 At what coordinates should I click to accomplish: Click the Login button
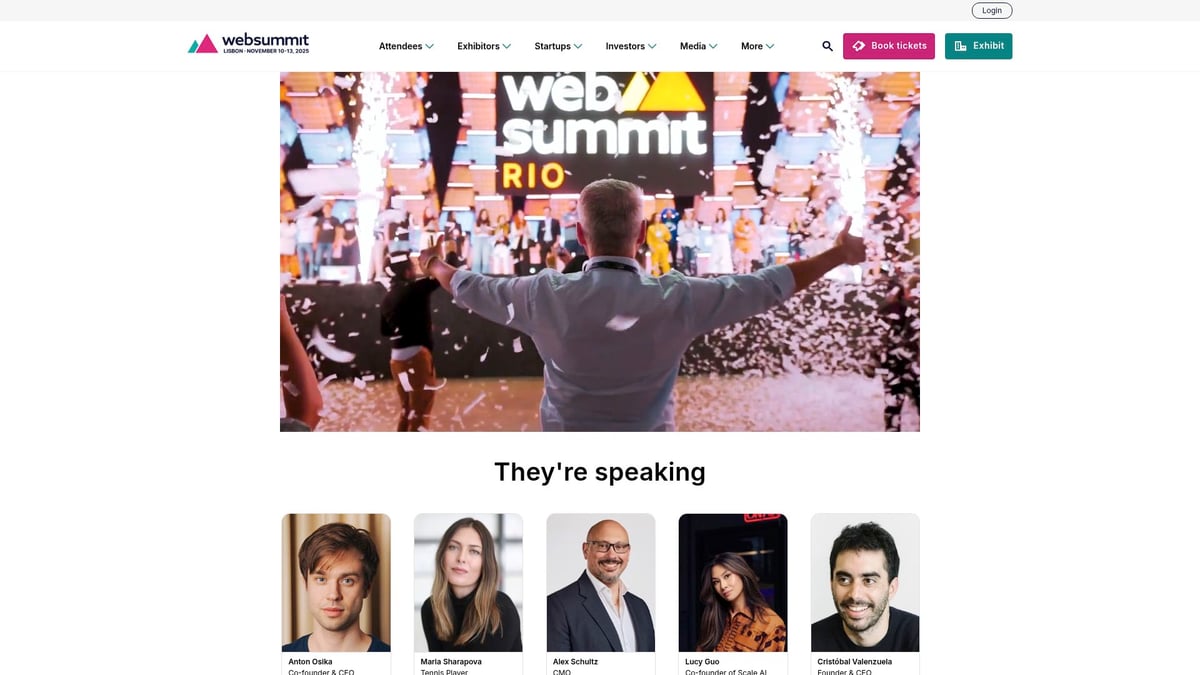(x=991, y=10)
